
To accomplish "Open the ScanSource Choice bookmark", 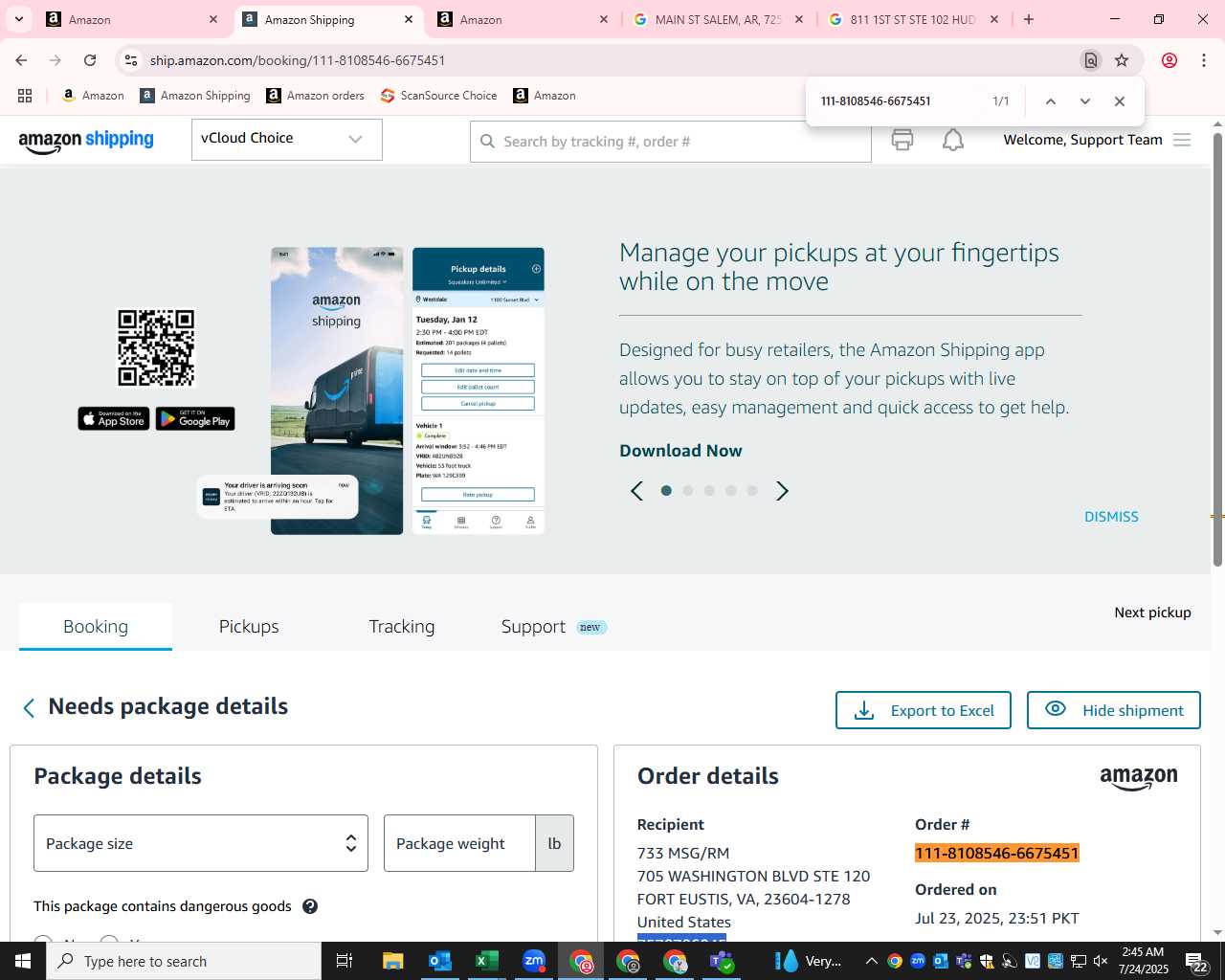I will [x=438, y=96].
